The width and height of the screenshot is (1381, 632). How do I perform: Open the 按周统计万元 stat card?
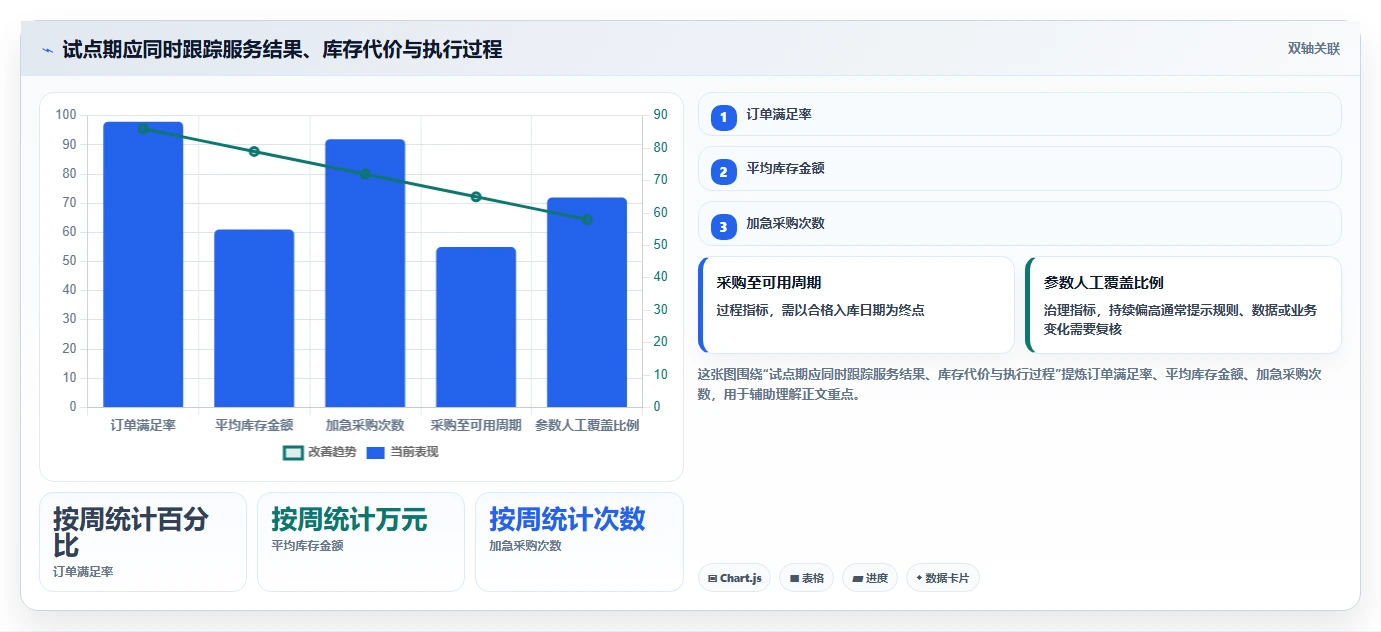[x=361, y=542]
